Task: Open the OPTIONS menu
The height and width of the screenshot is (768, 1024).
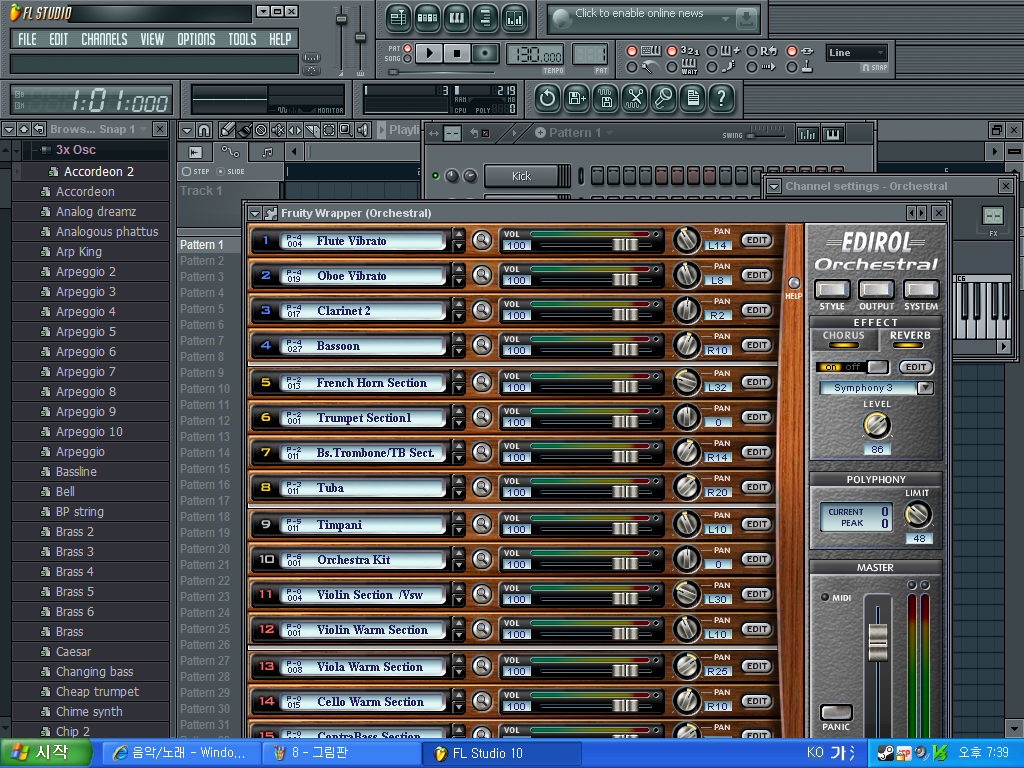Action: [x=196, y=39]
